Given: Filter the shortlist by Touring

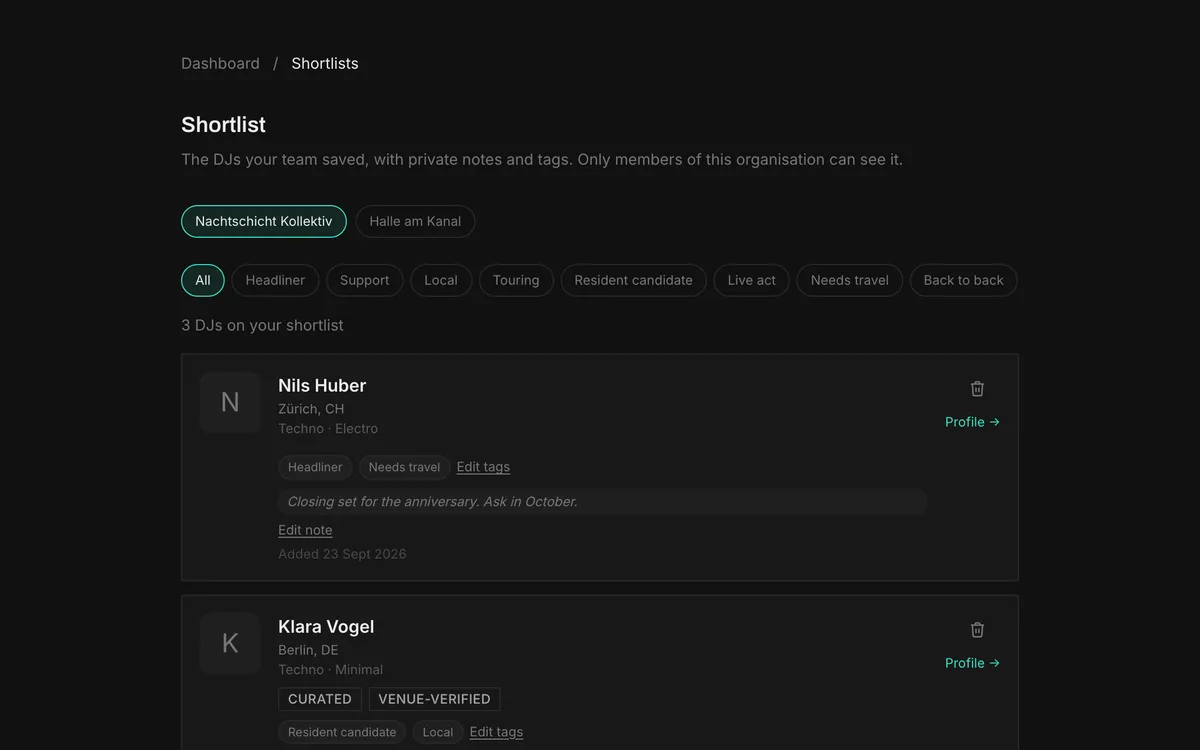Looking at the screenshot, I should (516, 280).
